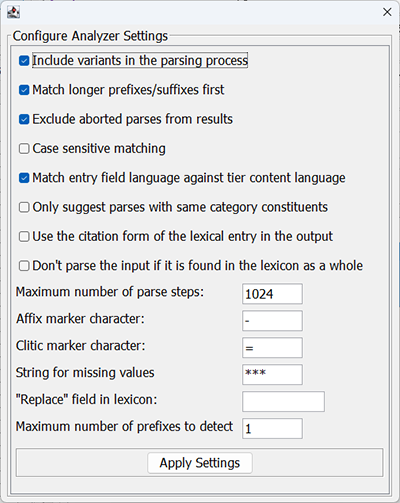400x503 pixels.
Task: Untick Exclude aborted parses from results
Action: (x=24, y=119)
